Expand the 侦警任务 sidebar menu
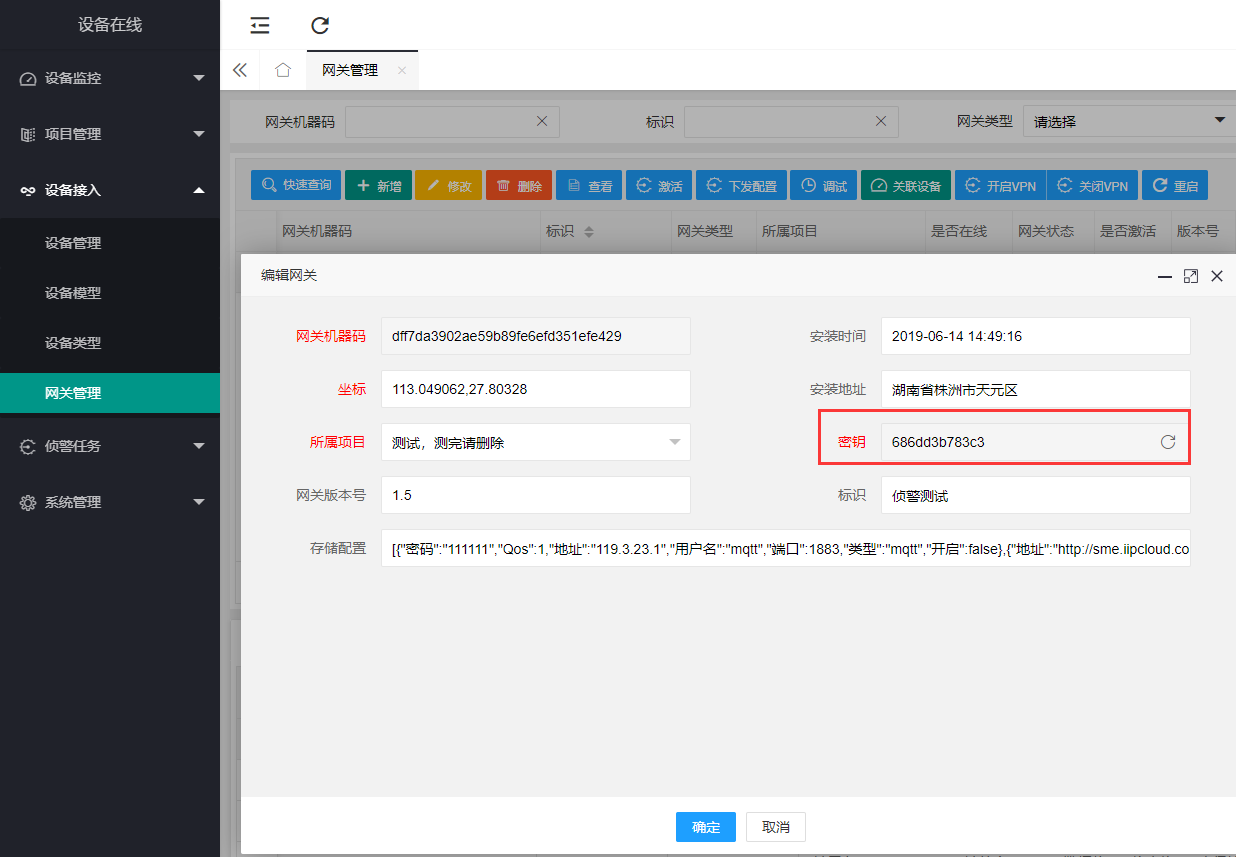 (110, 446)
